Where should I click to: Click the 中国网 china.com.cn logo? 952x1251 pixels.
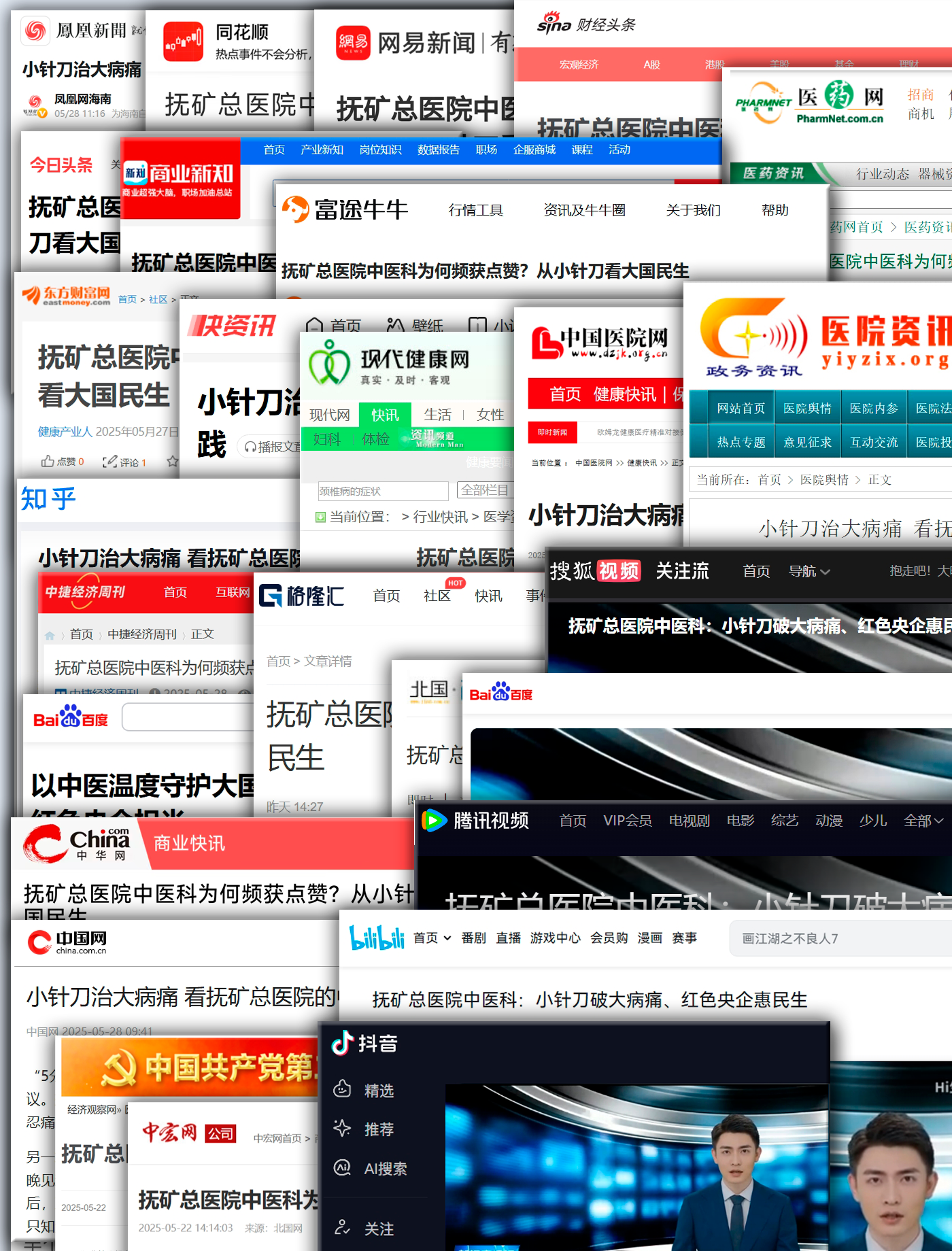click(x=67, y=942)
